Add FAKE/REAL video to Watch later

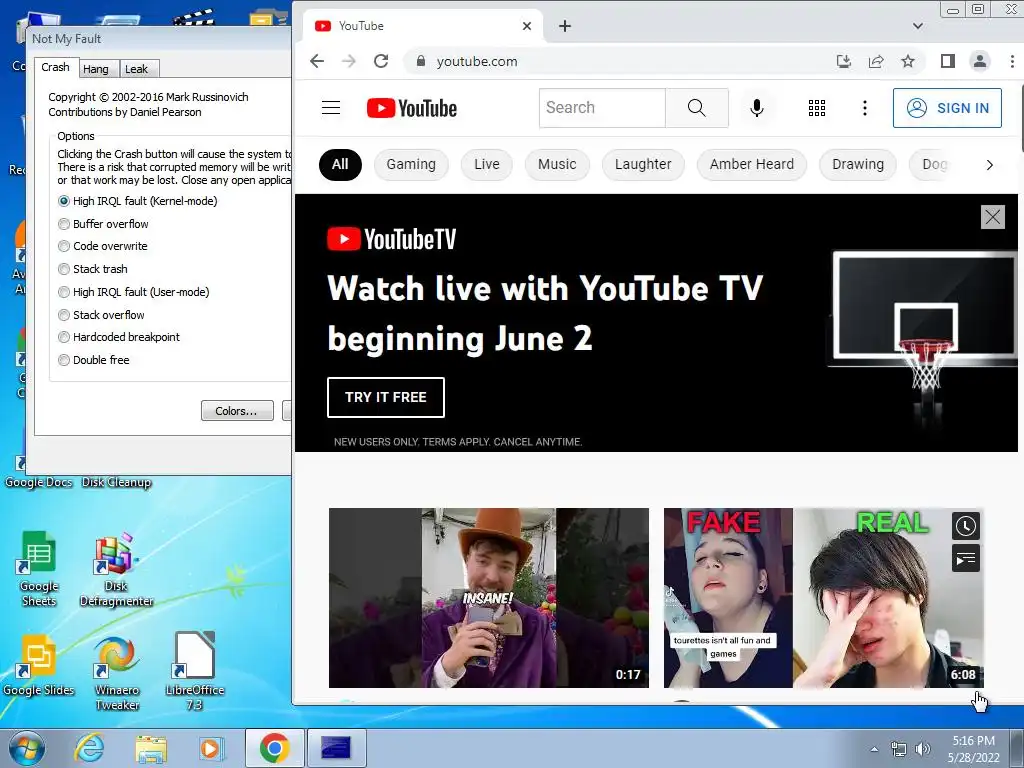coord(966,526)
